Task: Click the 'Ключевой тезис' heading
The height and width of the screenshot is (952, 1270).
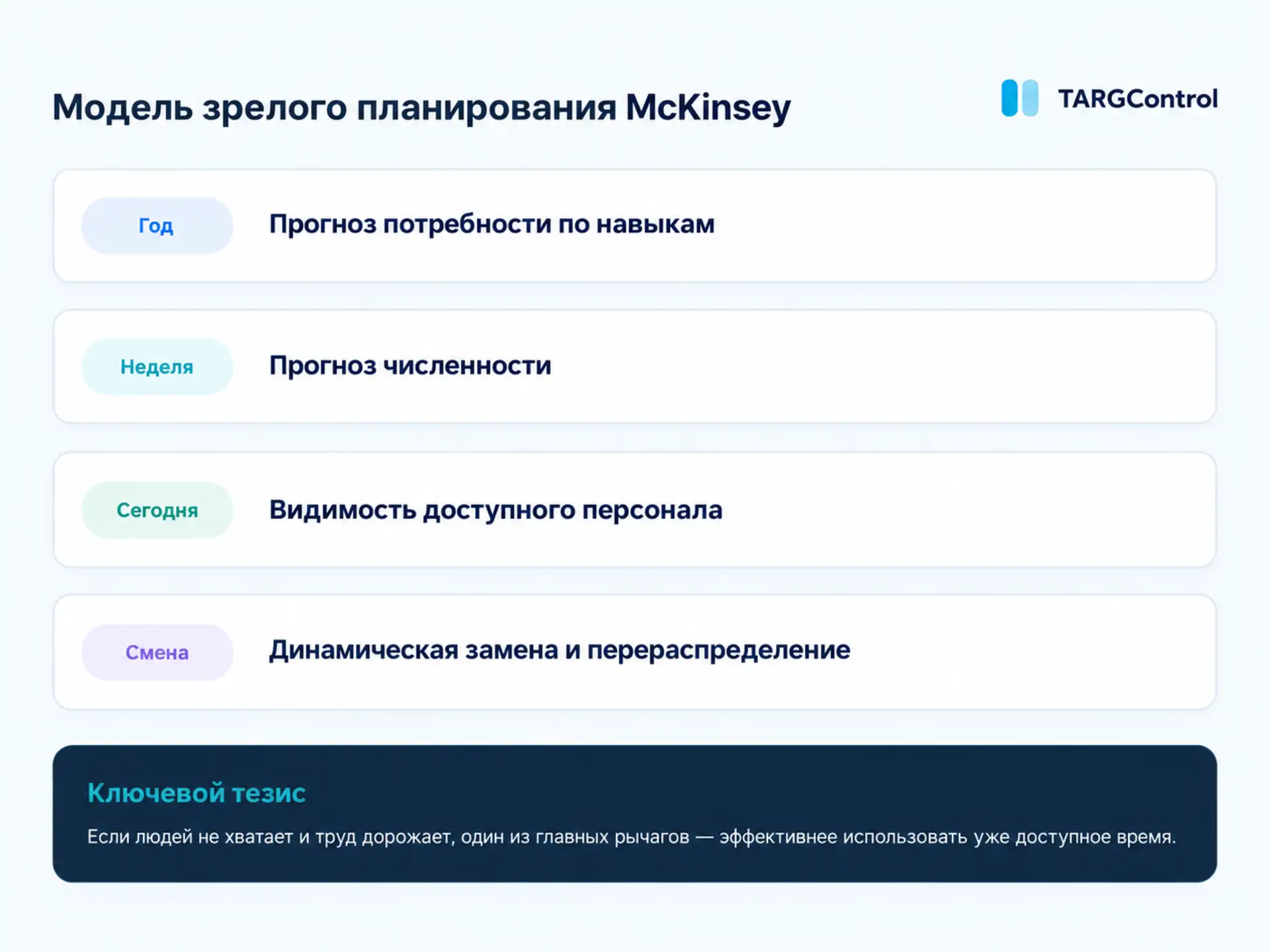Action: (x=196, y=793)
